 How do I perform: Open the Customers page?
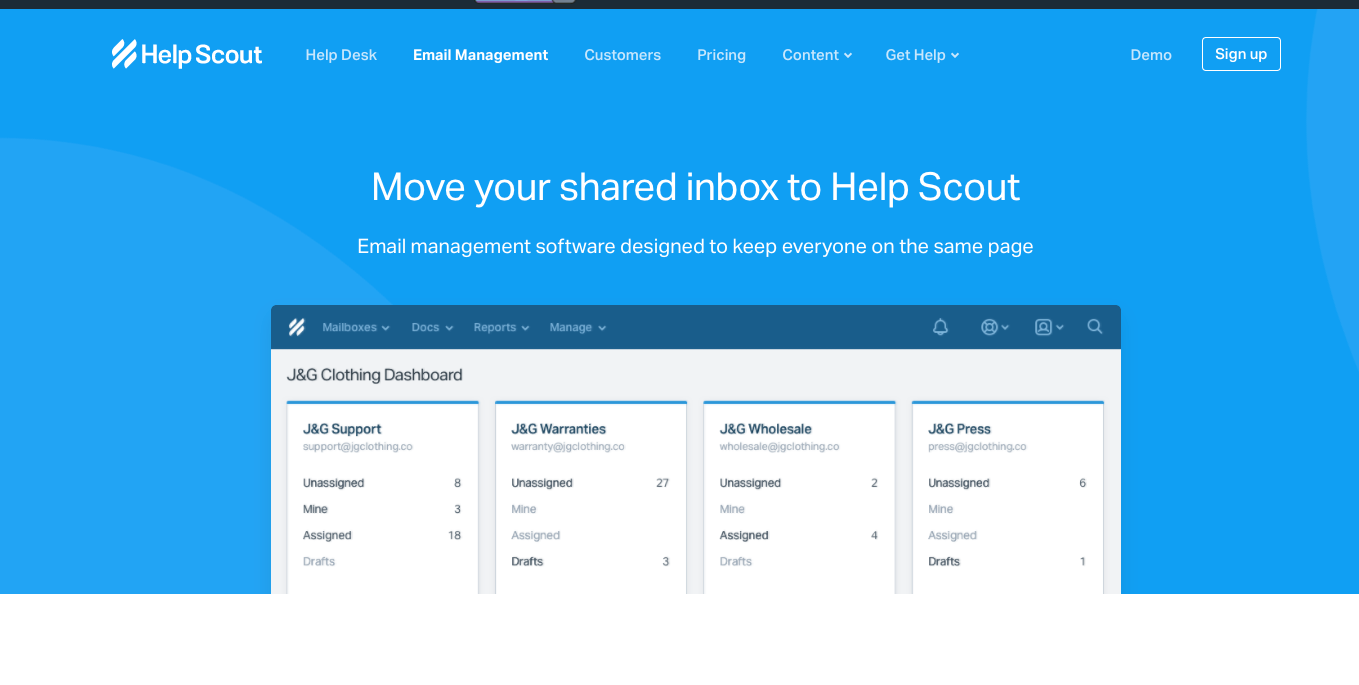622,55
